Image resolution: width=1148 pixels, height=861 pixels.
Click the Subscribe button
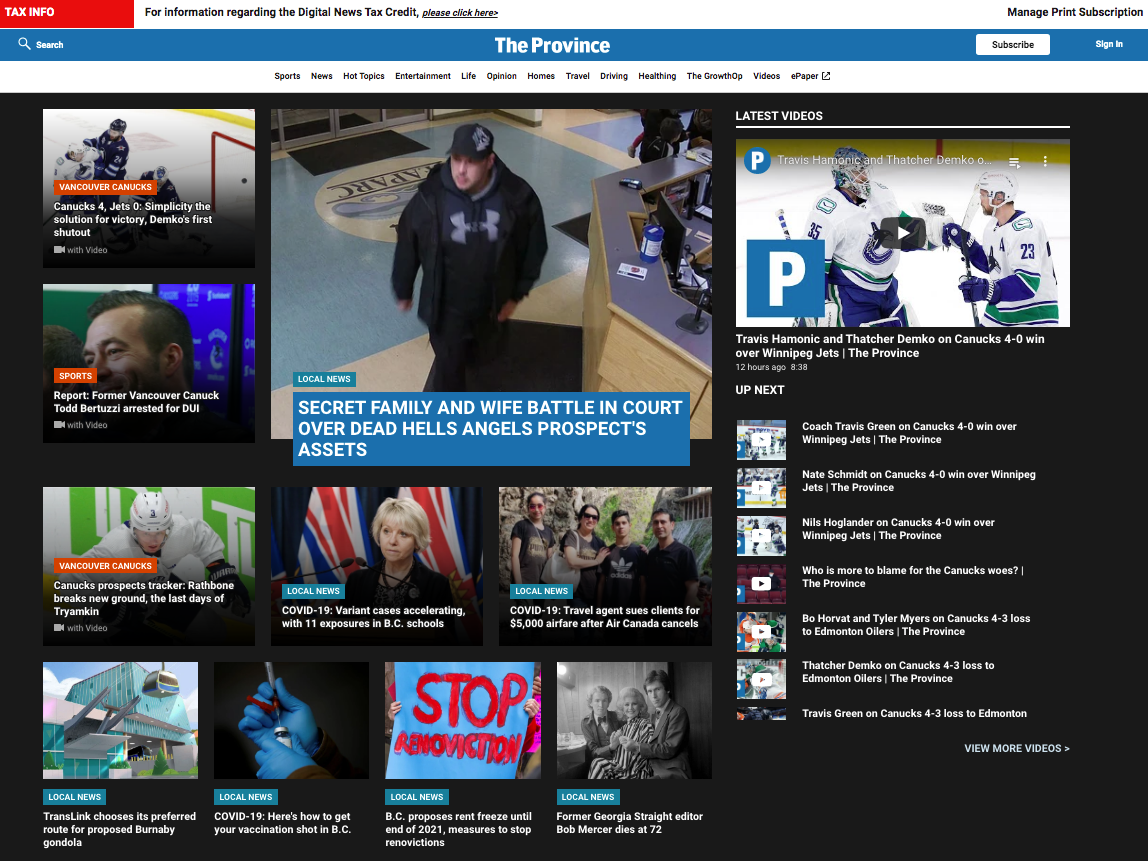[1012, 44]
